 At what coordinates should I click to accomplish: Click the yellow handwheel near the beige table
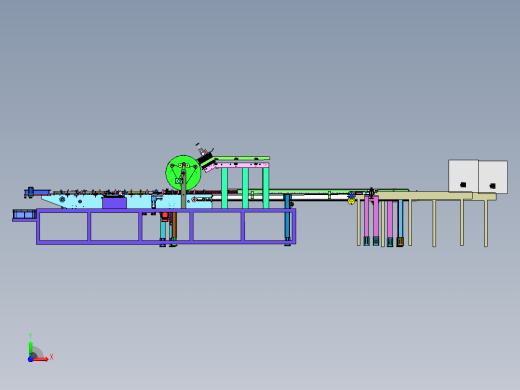[351, 200]
